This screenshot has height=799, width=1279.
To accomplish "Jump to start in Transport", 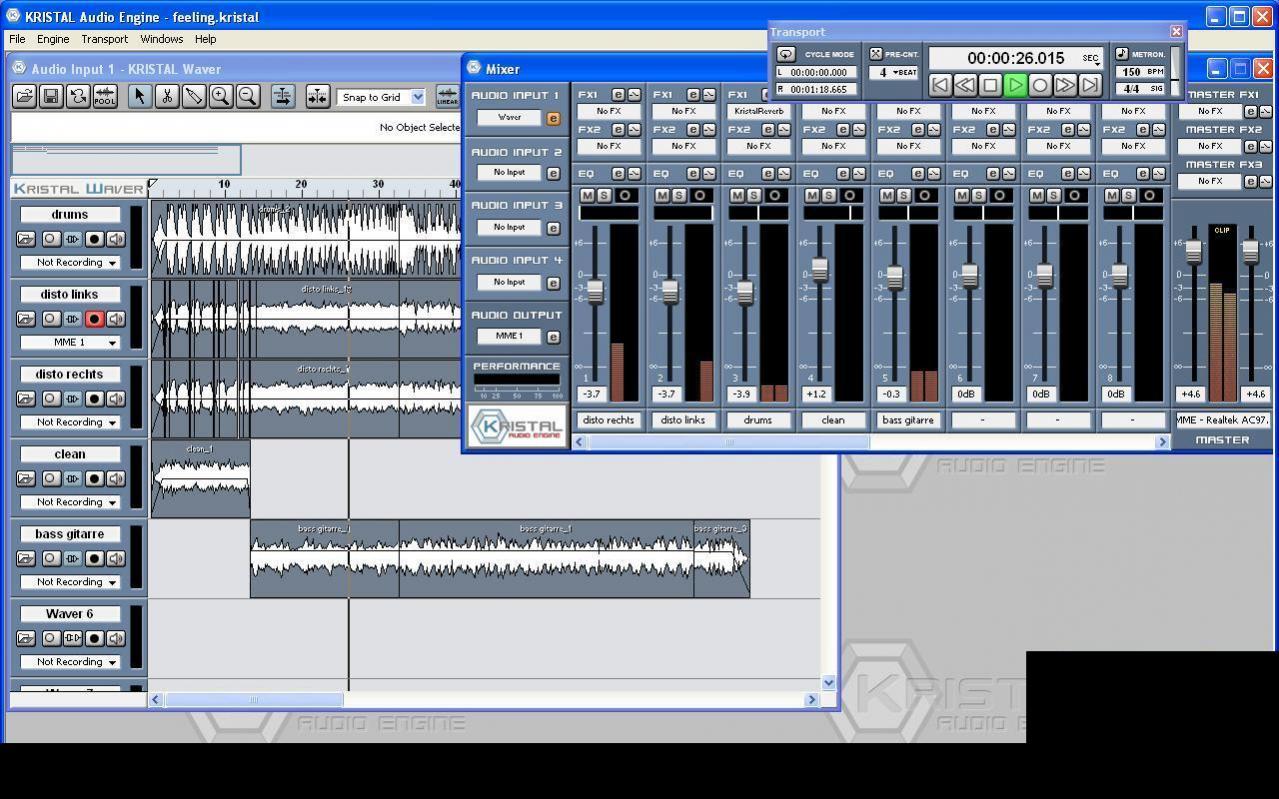I will click(940, 86).
